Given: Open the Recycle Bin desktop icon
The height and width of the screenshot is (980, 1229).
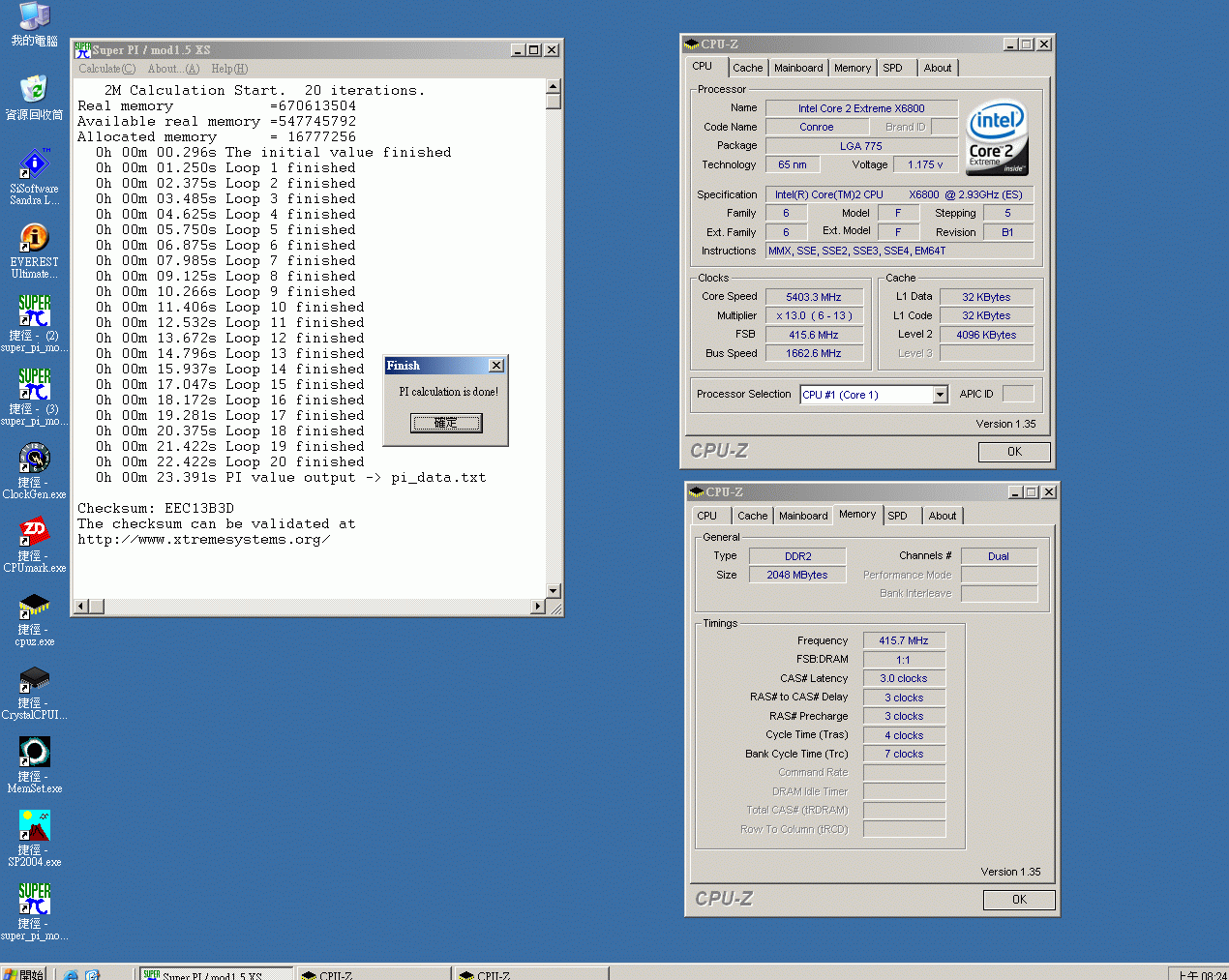Looking at the screenshot, I should [x=35, y=97].
